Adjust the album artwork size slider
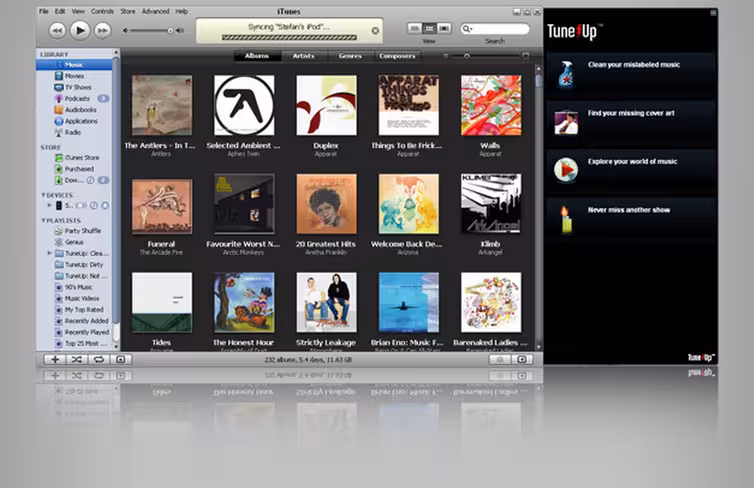 coord(466,56)
